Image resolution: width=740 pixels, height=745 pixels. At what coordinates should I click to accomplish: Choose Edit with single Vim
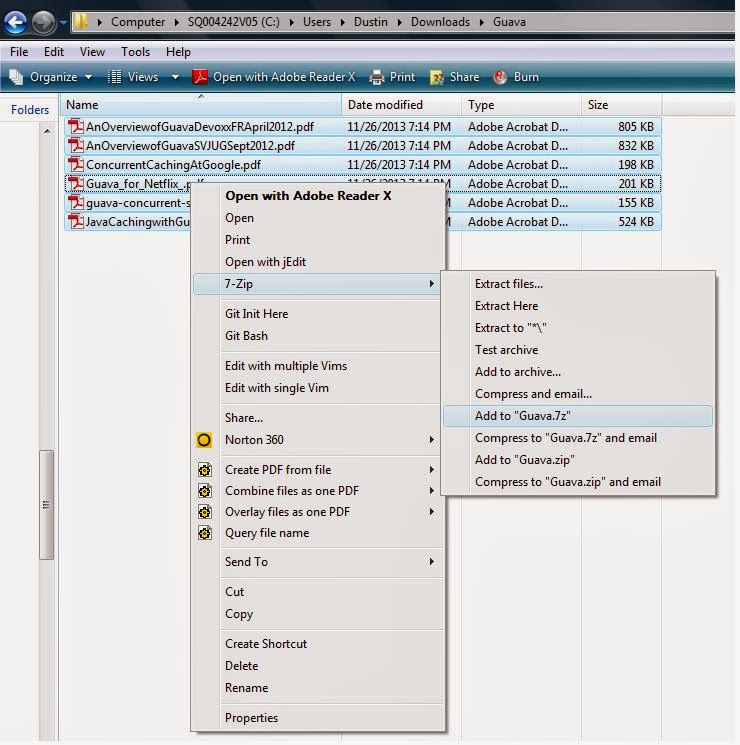[x=277, y=388]
